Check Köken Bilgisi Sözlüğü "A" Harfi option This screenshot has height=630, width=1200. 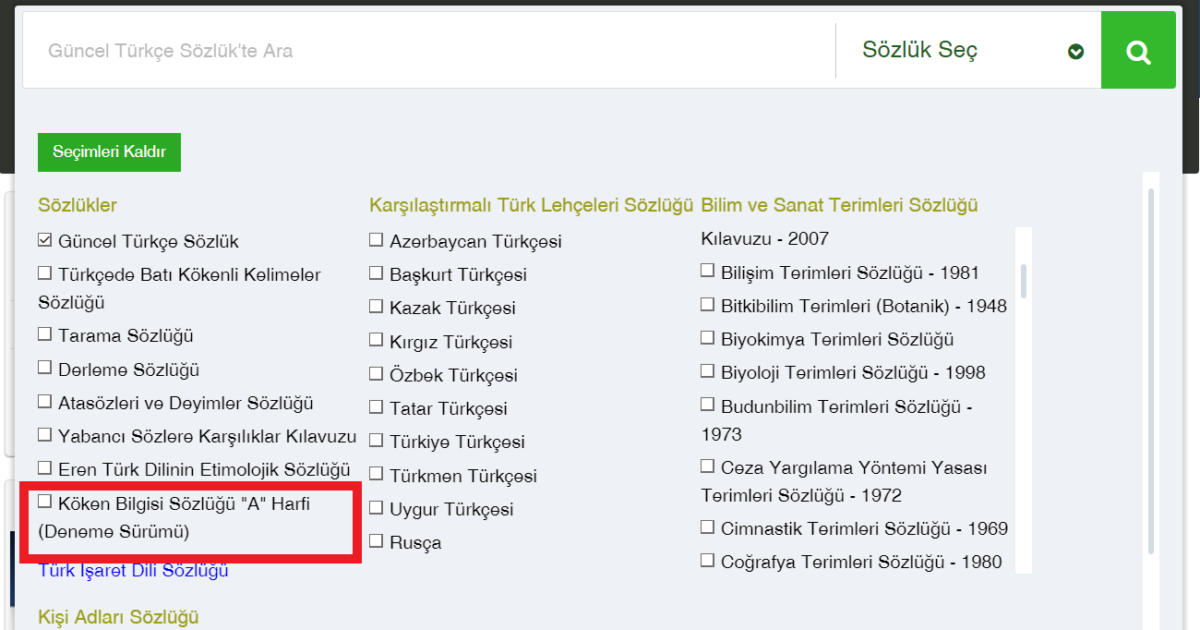(x=45, y=501)
